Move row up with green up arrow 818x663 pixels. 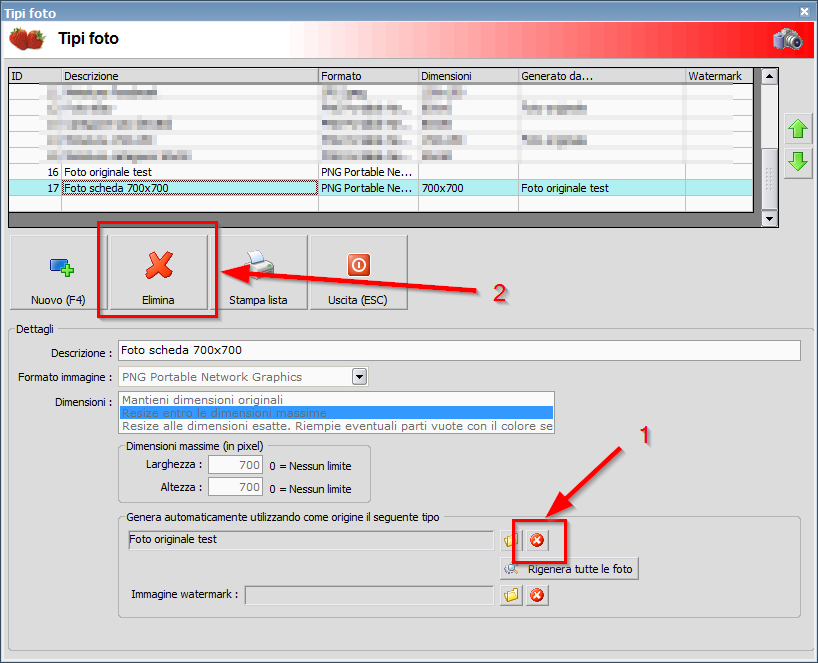pos(798,128)
